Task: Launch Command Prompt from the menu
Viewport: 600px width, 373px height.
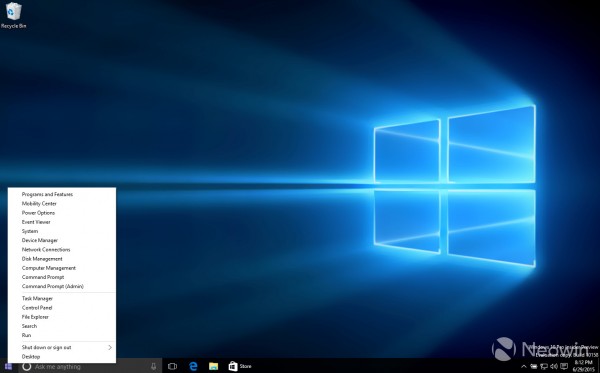Action: coord(62,277)
